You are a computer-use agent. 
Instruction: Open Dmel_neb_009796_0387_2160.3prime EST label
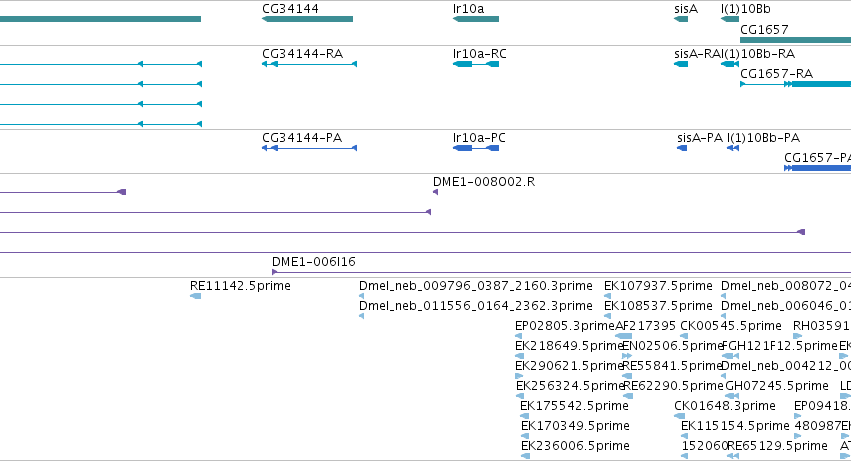(x=475, y=286)
